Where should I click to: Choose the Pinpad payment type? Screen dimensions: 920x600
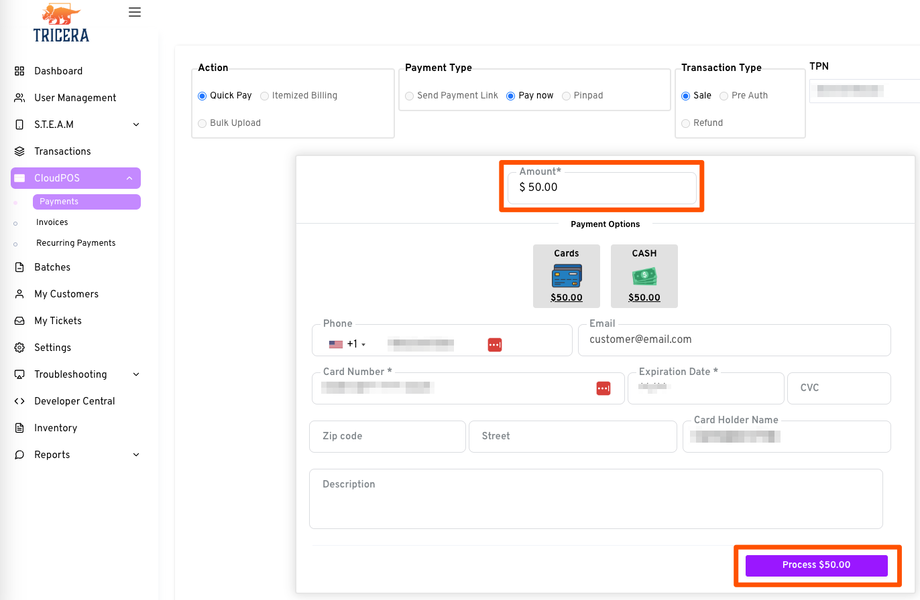point(566,96)
